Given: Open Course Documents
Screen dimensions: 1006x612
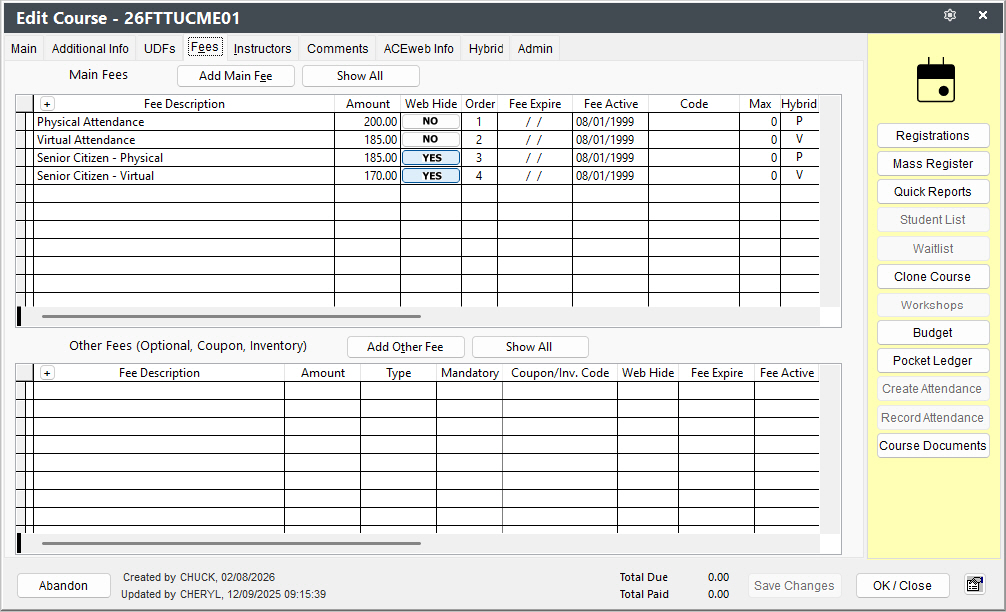Looking at the screenshot, I should click(932, 445).
